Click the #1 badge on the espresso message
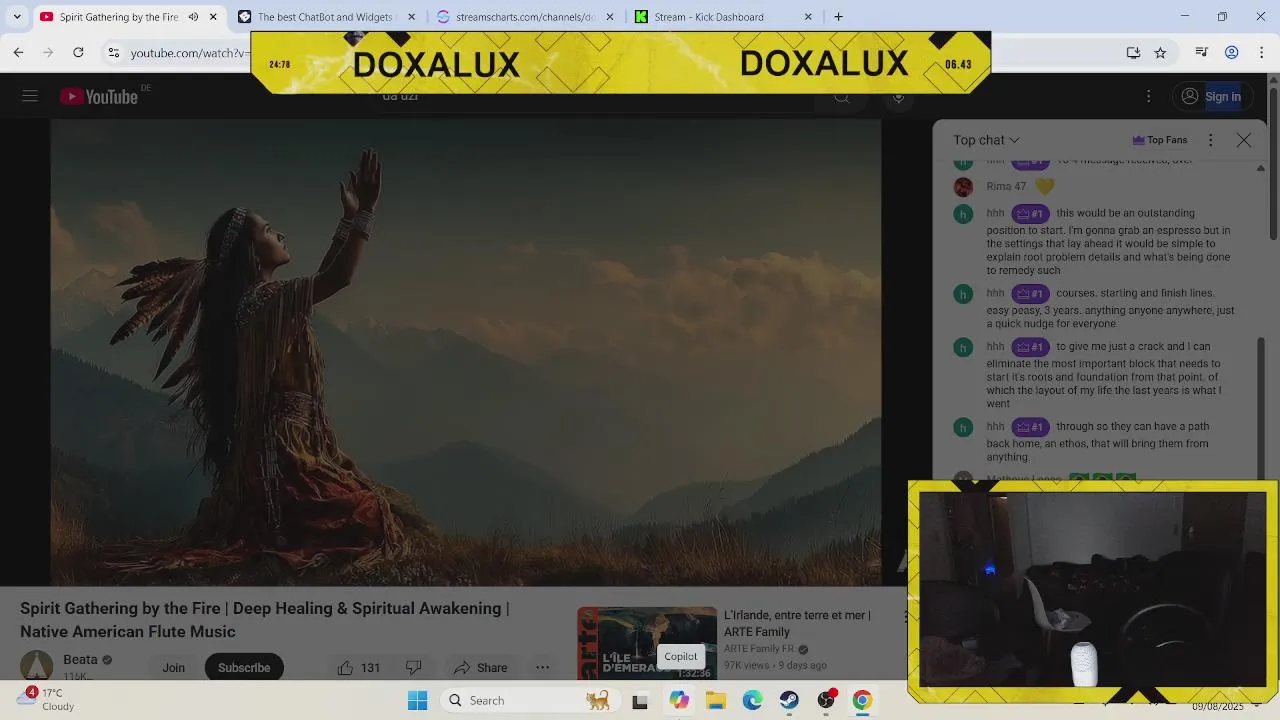1280x720 pixels. (x=1030, y=214)
